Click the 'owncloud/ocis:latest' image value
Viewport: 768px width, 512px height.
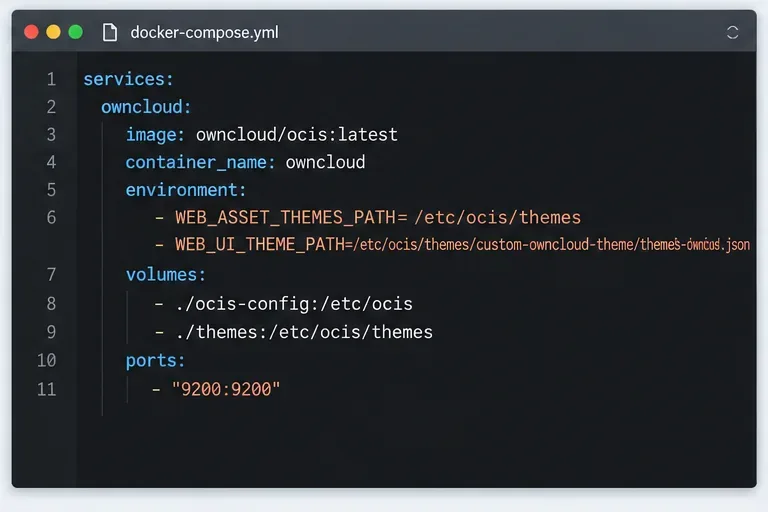pyautogui.click(x=297, y=134)
